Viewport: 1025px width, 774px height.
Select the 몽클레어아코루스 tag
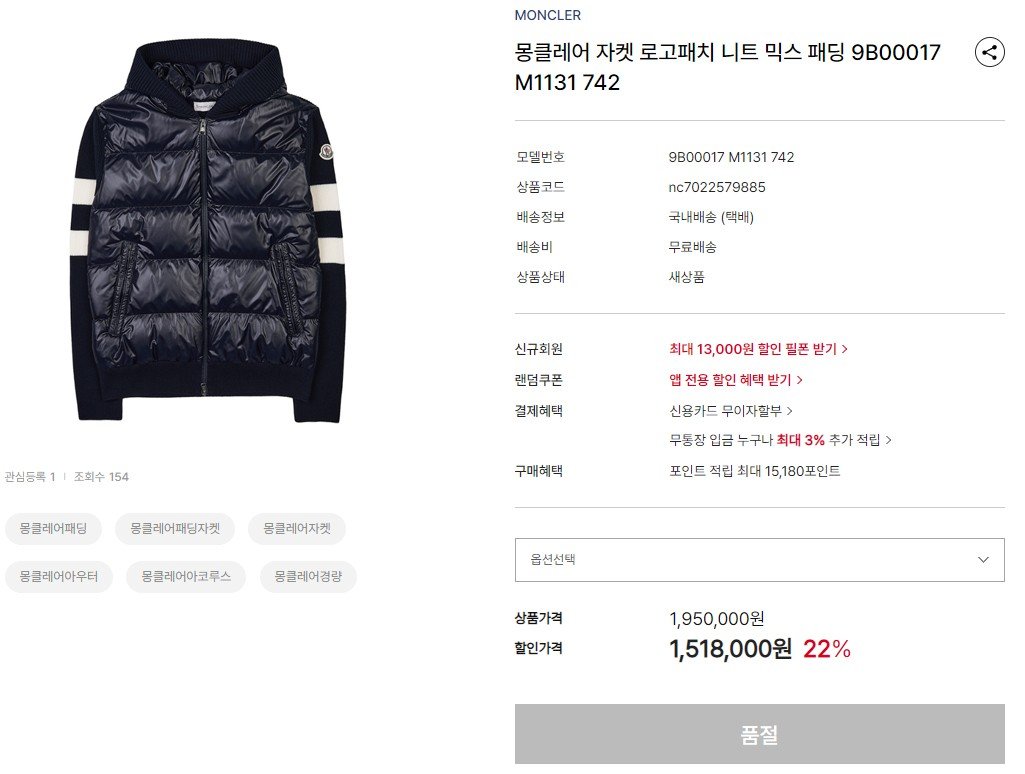coord(186,577)
